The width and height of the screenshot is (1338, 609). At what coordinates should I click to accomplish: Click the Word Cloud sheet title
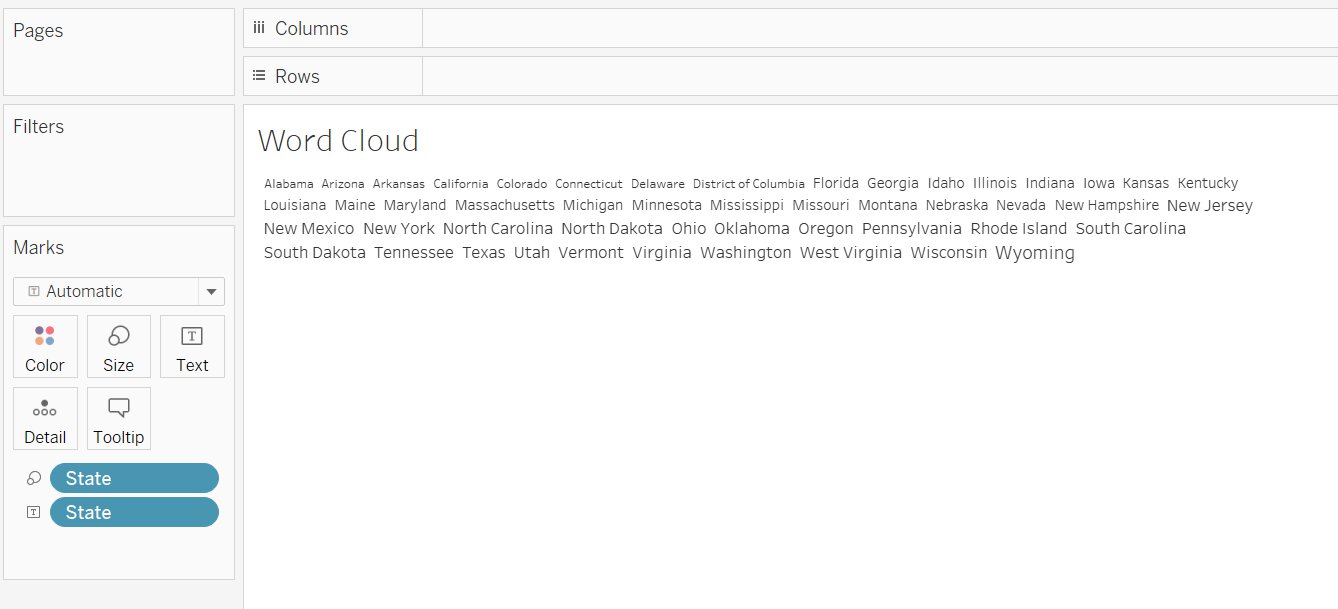(338, 141)
